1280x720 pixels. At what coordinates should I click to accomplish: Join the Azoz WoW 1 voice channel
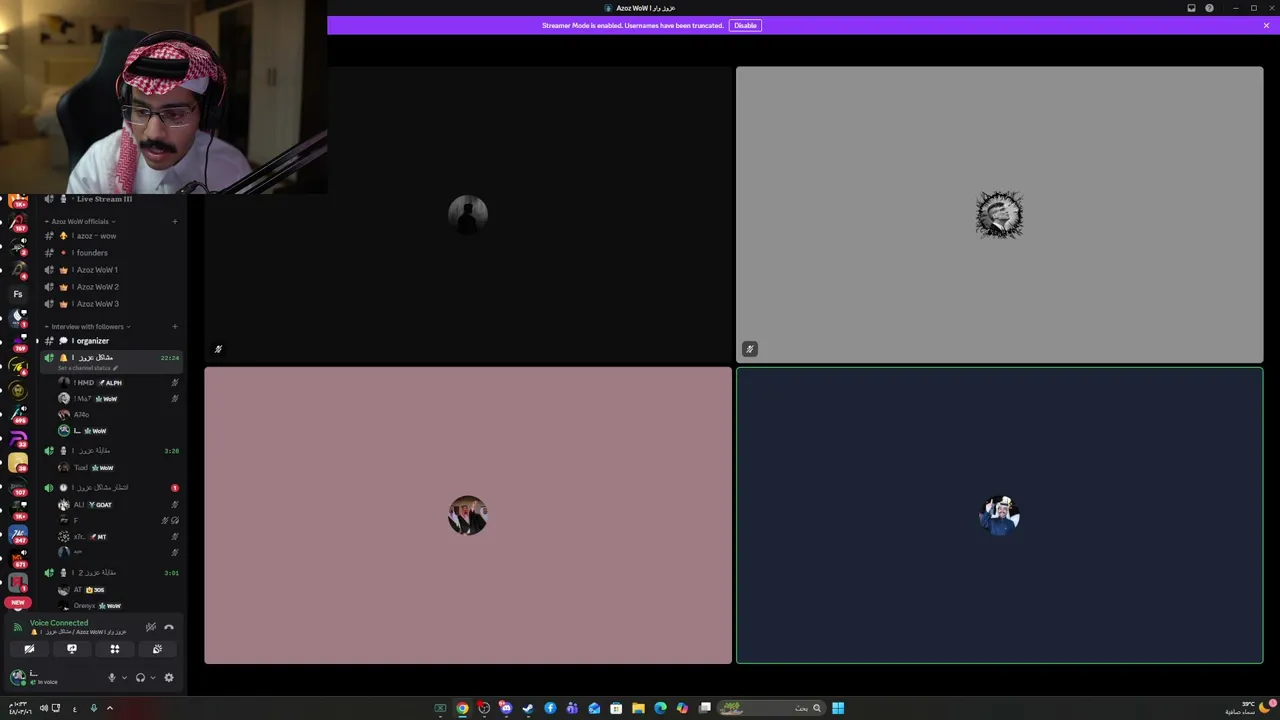pyautogui.click(x=110, y=270)
